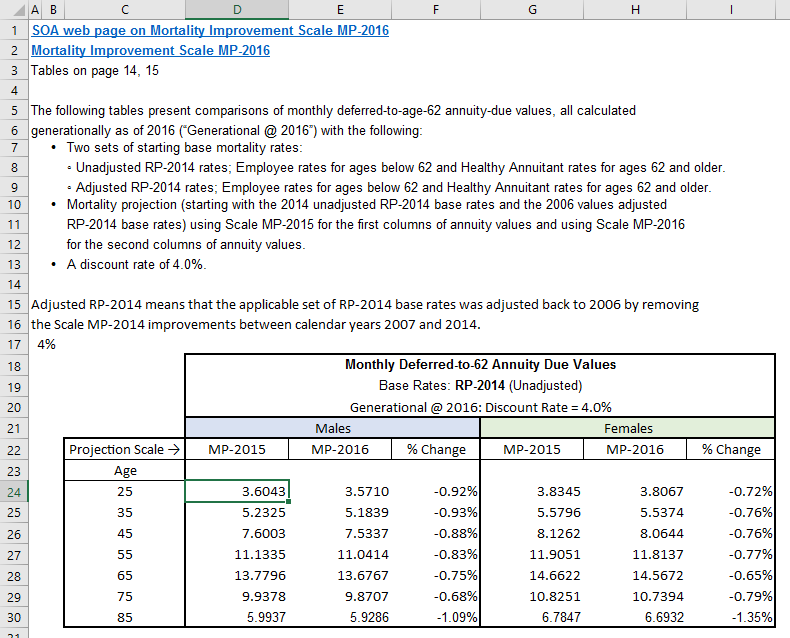Select column G header

coord(532,10)
